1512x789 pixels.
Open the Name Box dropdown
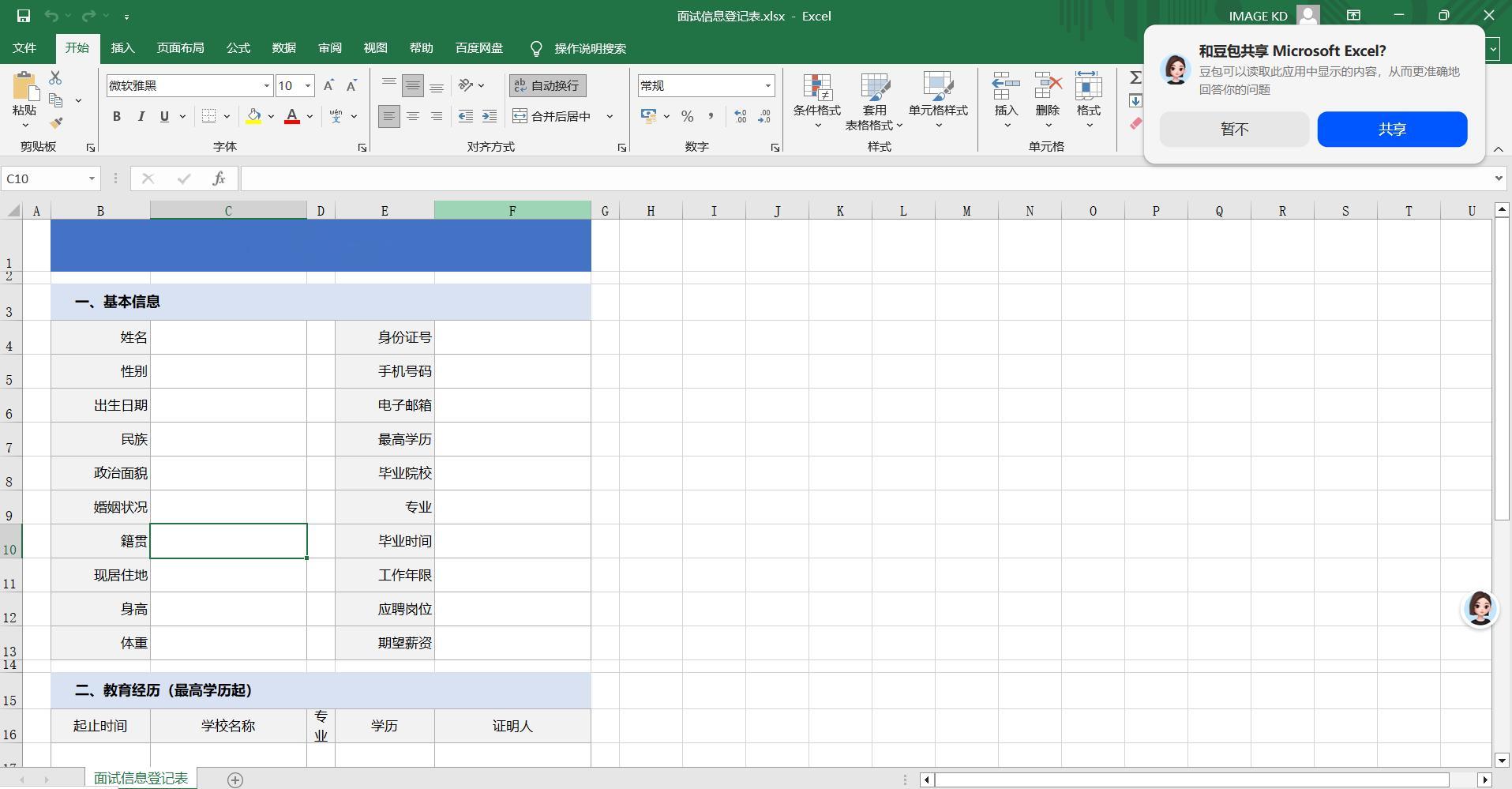pyautogui.click(x=92, y=178)
